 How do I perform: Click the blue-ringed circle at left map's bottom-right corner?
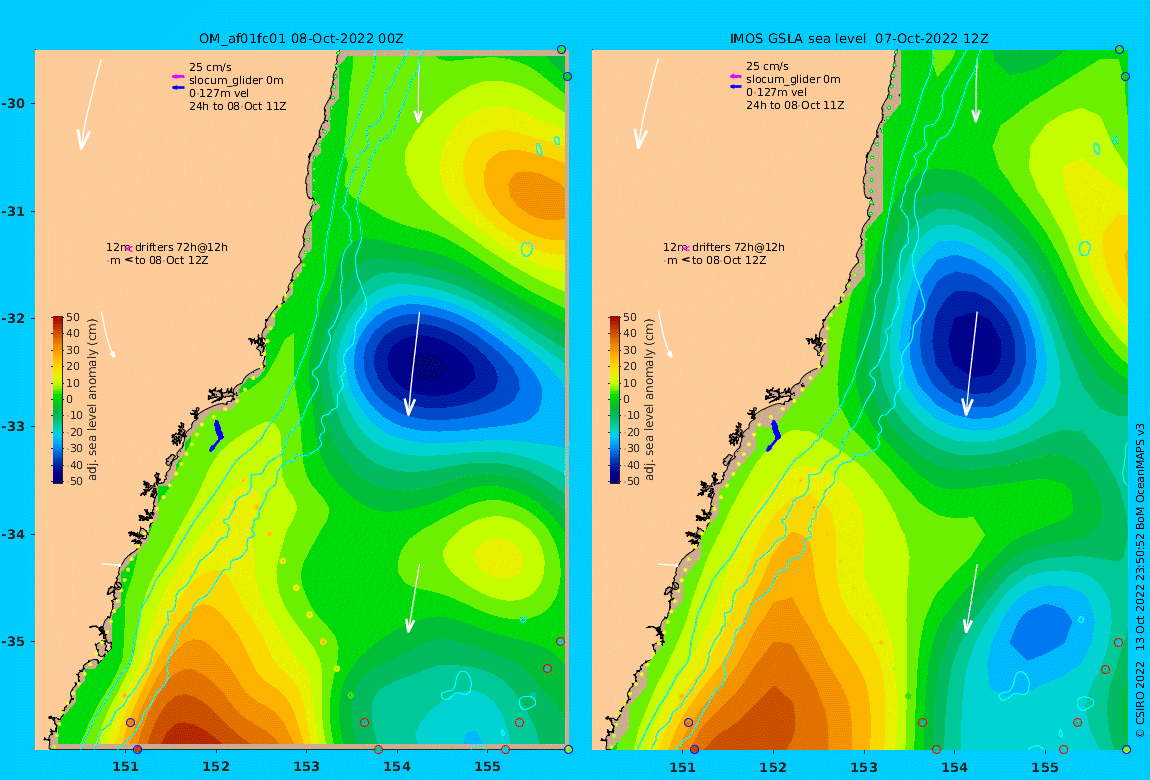568,749
